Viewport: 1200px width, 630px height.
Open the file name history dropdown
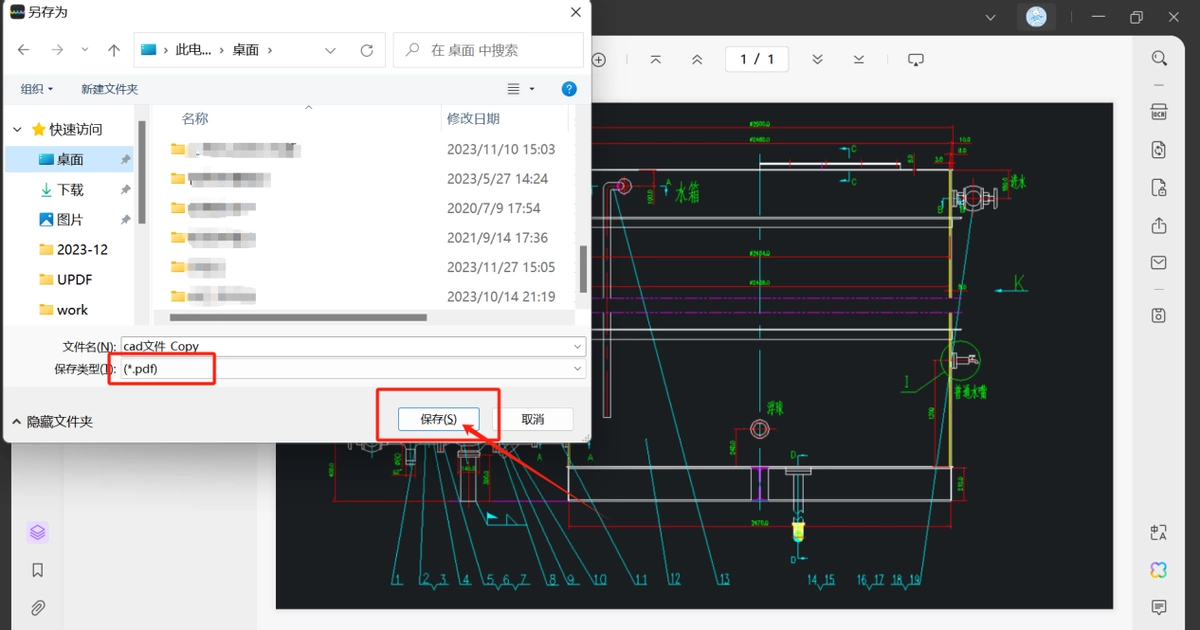click(x=578, y=346)
